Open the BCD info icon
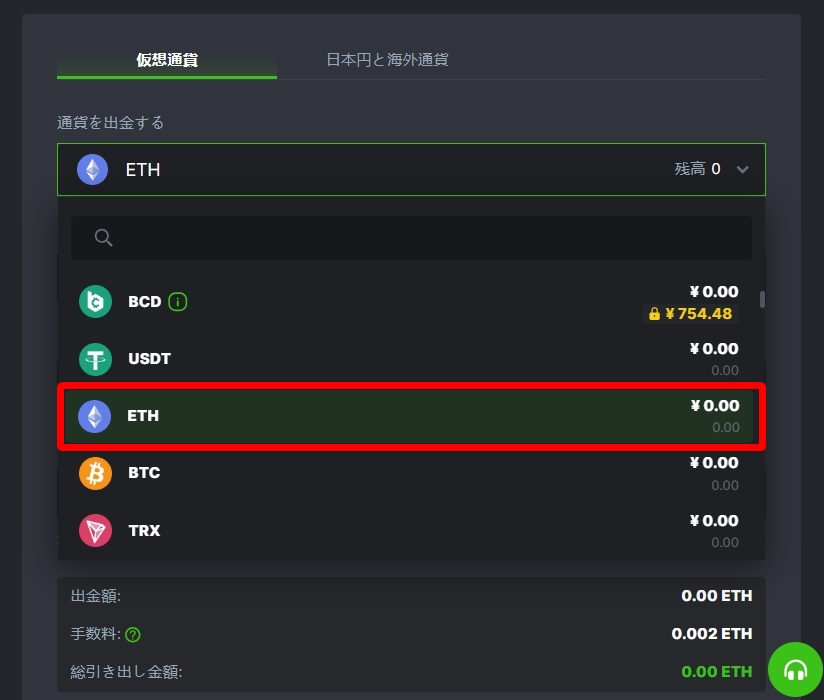The width and height of the screenshot is (824, 700). pyautogui.click(x=178, y=302)
